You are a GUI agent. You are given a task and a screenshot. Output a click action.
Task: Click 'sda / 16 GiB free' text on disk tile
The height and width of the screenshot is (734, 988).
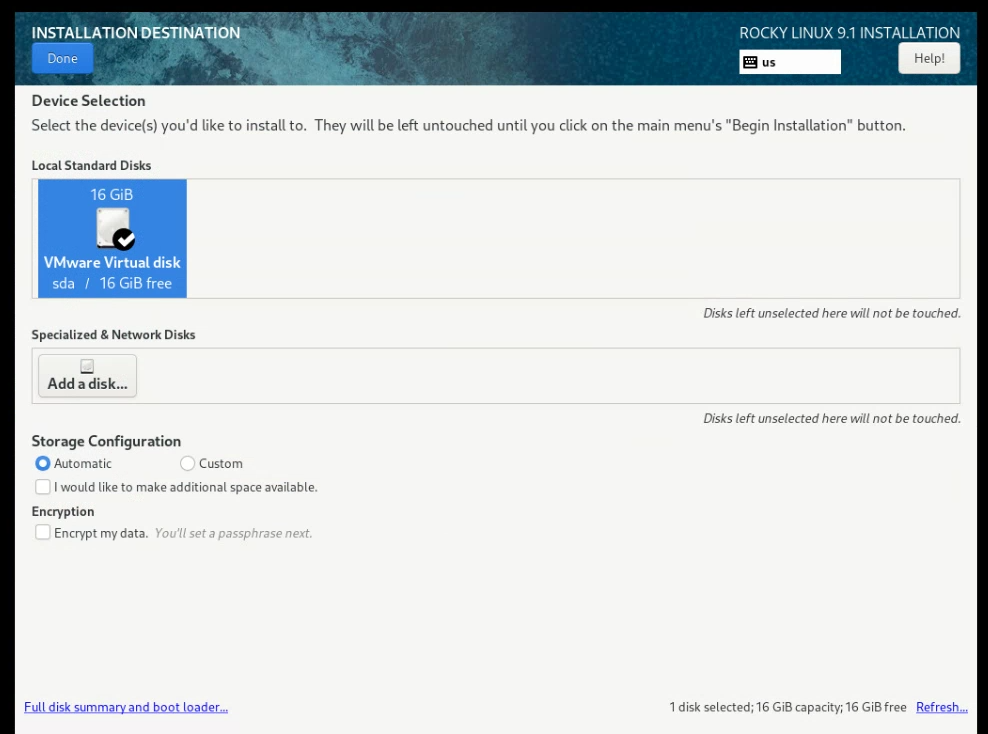click(x=112, y=284)
